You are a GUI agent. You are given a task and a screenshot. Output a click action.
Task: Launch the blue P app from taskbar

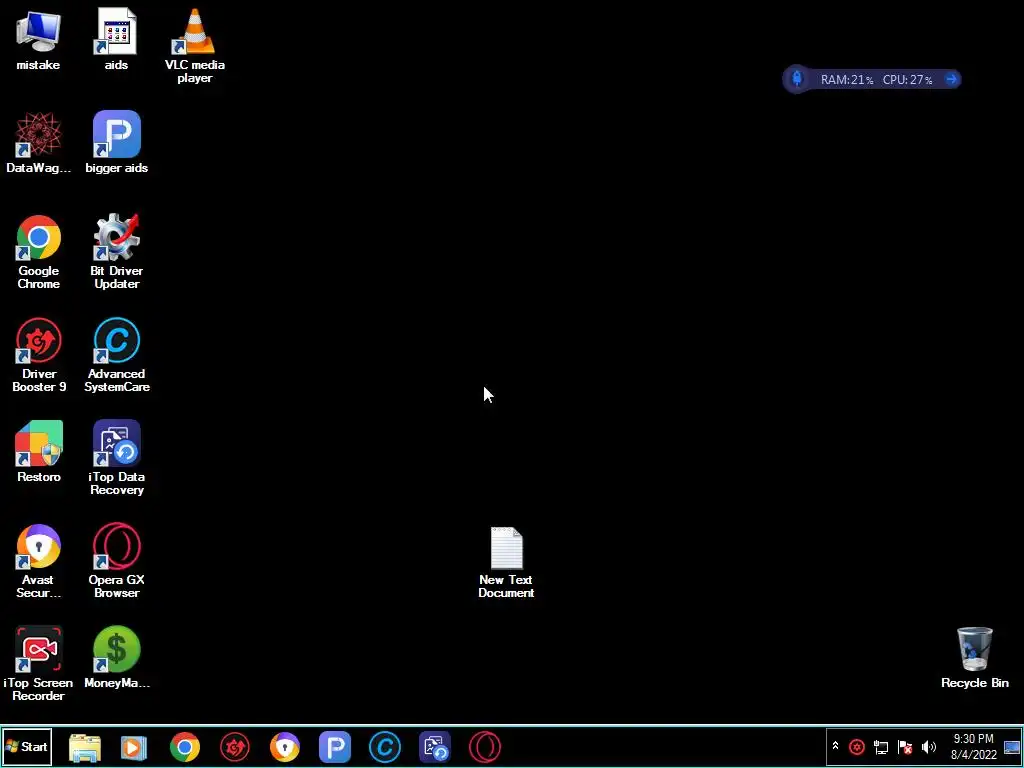coord(335,747)
